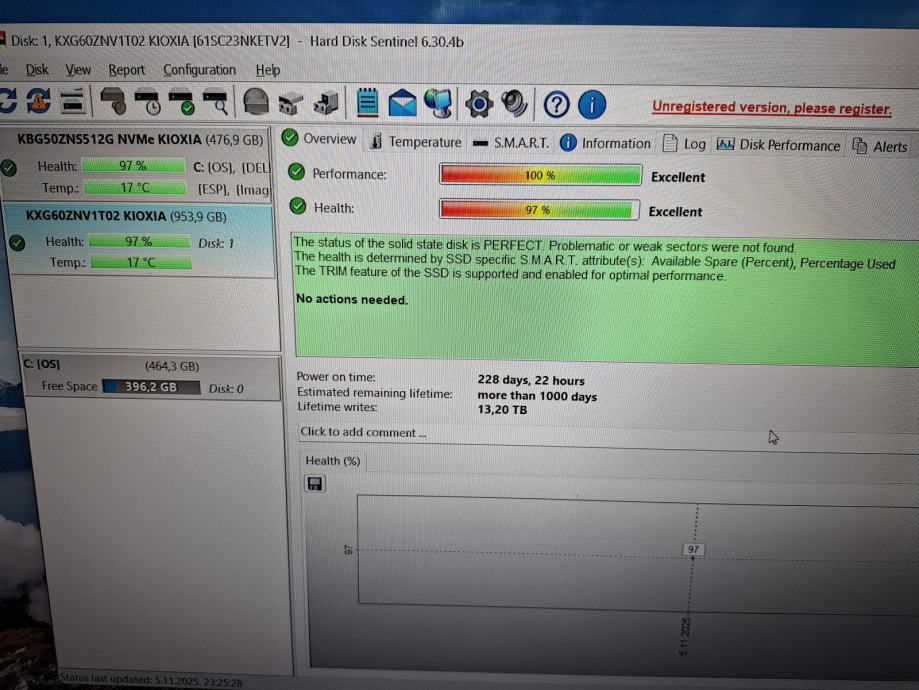This screenshot has height=690, width=919.
Task: Click the stacked disk drives toolbar icon
Action: click(73, 101)
